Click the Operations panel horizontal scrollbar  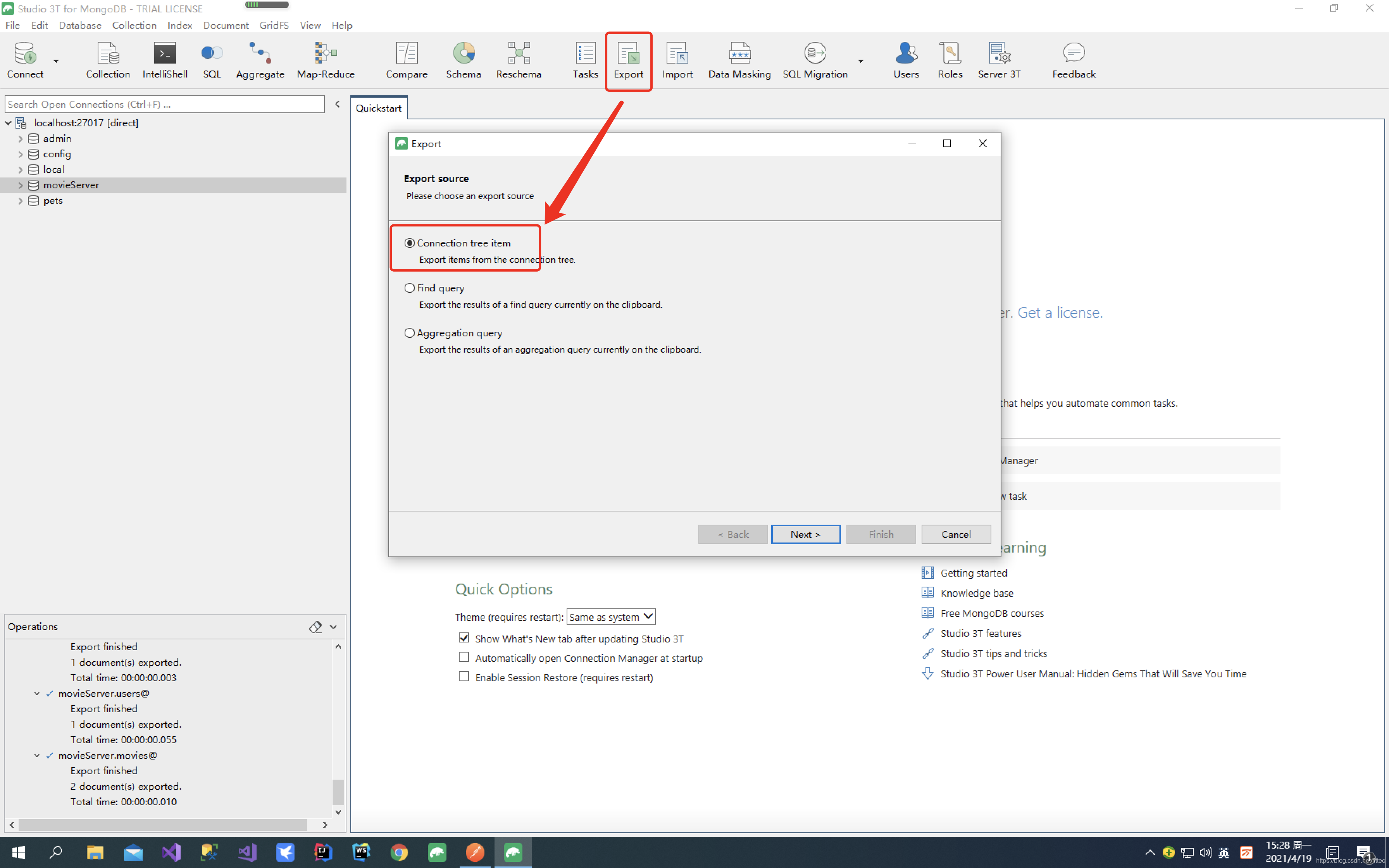[162, 825]
